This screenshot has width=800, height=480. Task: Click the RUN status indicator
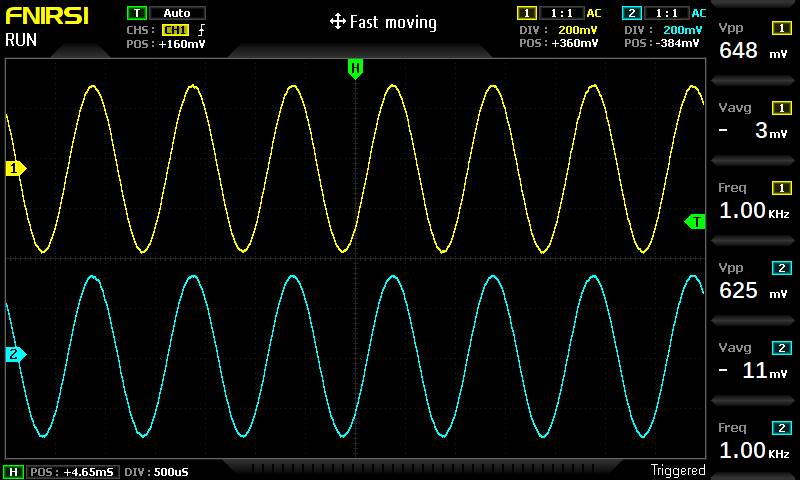[21, 40]
